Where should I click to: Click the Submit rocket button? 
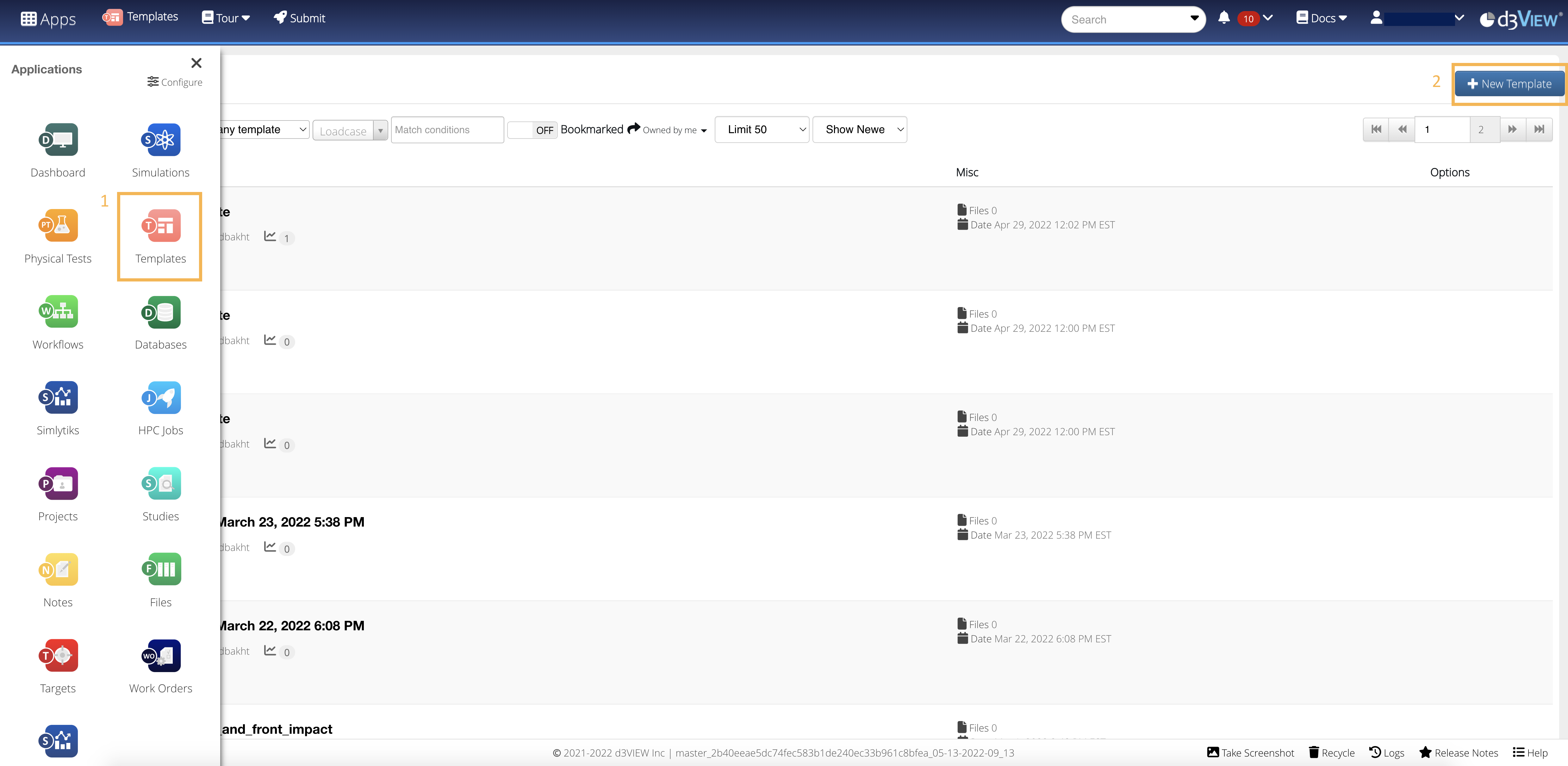pos(300,18)
